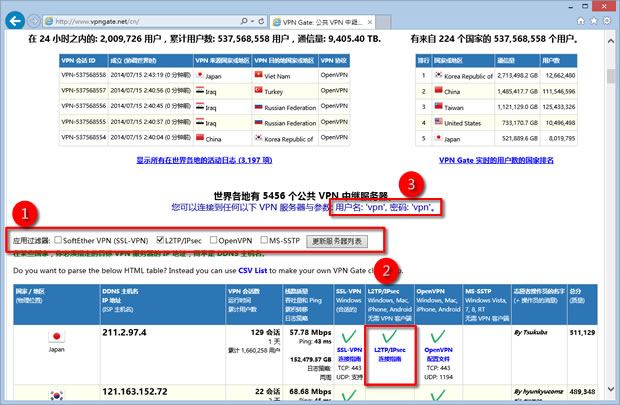Click Japan flag in ranking row 5
The height and width of the screenshot is (405, 620).
[x=438, y=137]
